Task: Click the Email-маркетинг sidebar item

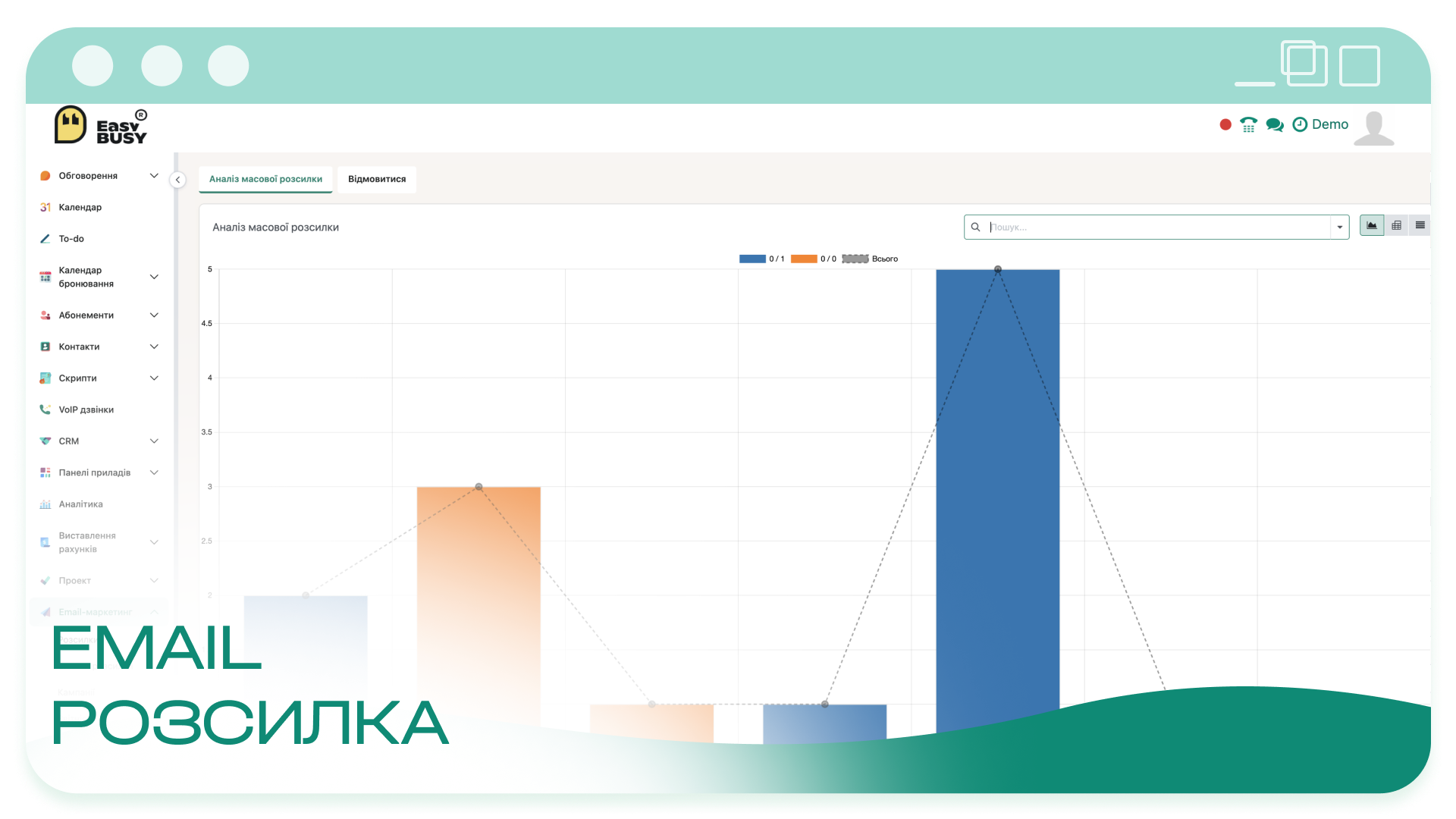Action: pyautogui.click(x=99, y=612)
